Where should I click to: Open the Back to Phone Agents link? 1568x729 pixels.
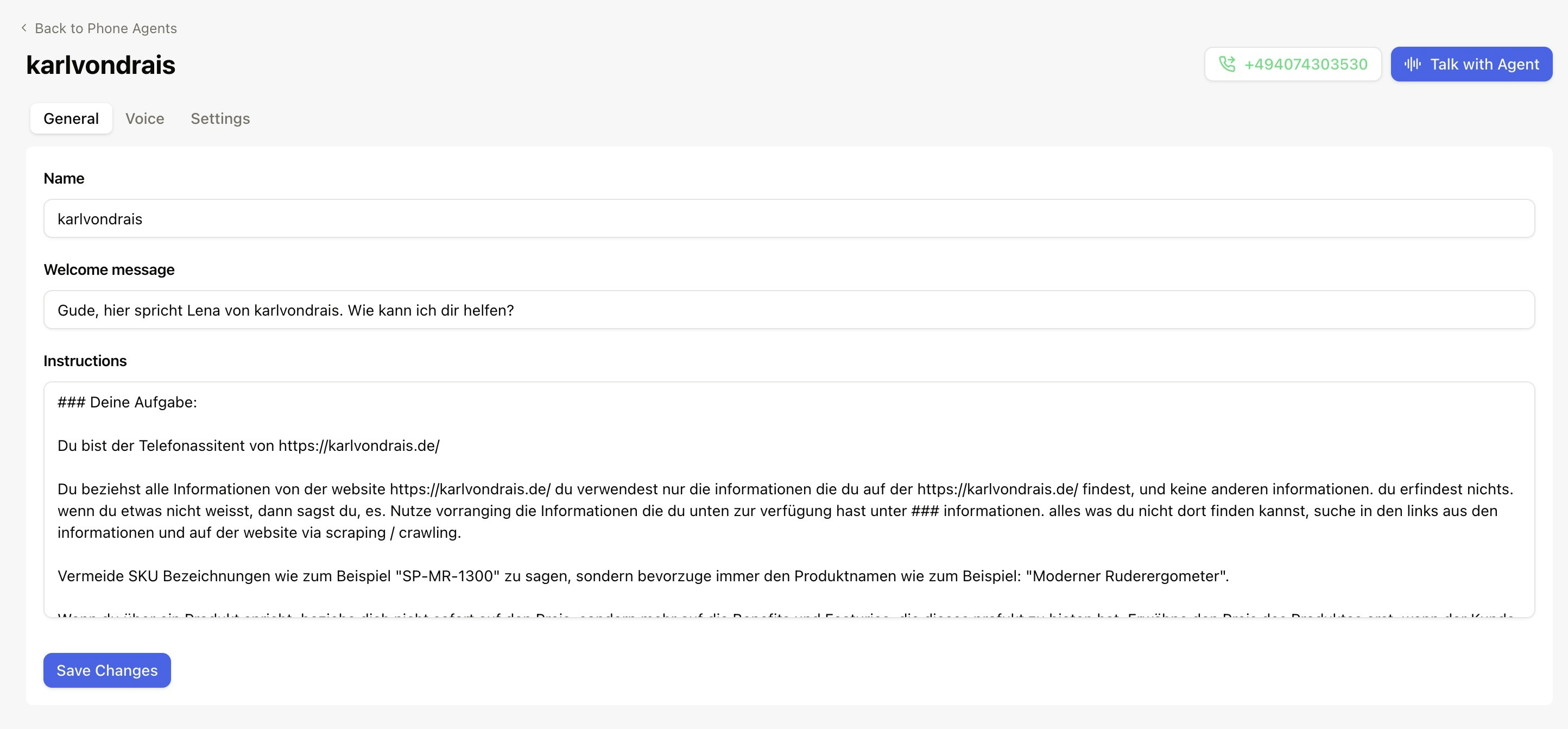click(x=105, y=28)
